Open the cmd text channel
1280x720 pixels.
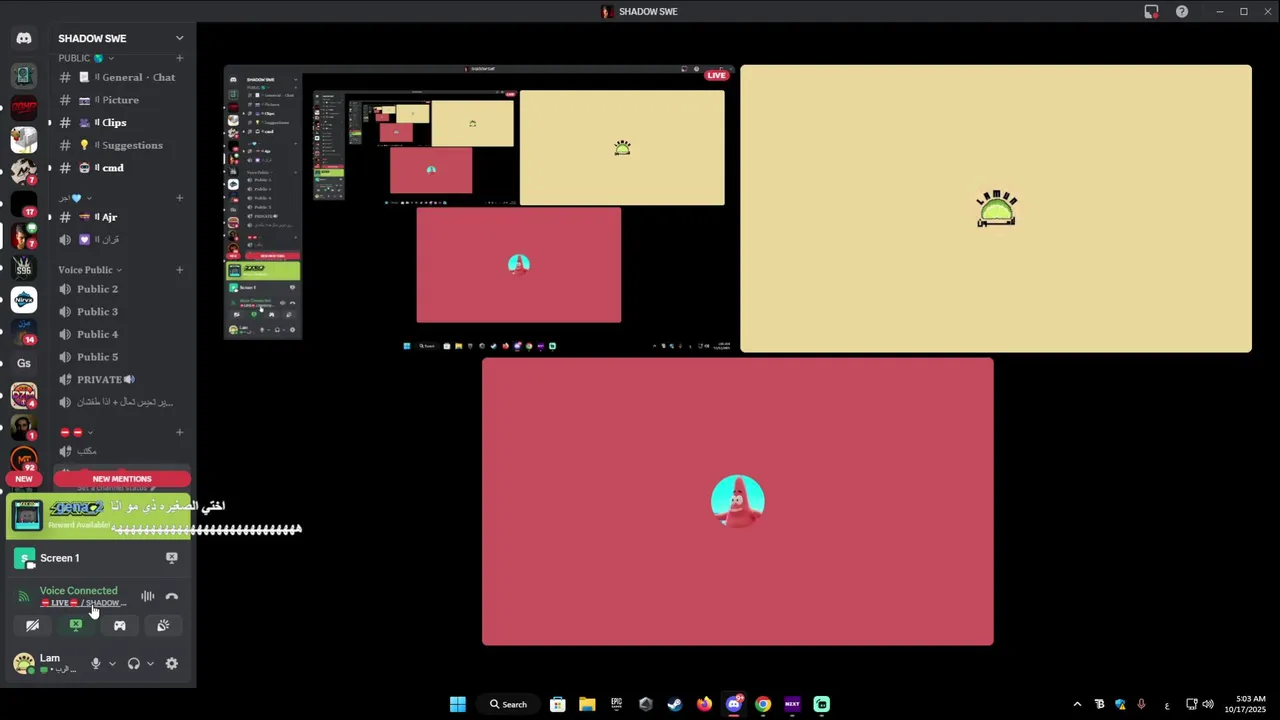tap(121, 168)
